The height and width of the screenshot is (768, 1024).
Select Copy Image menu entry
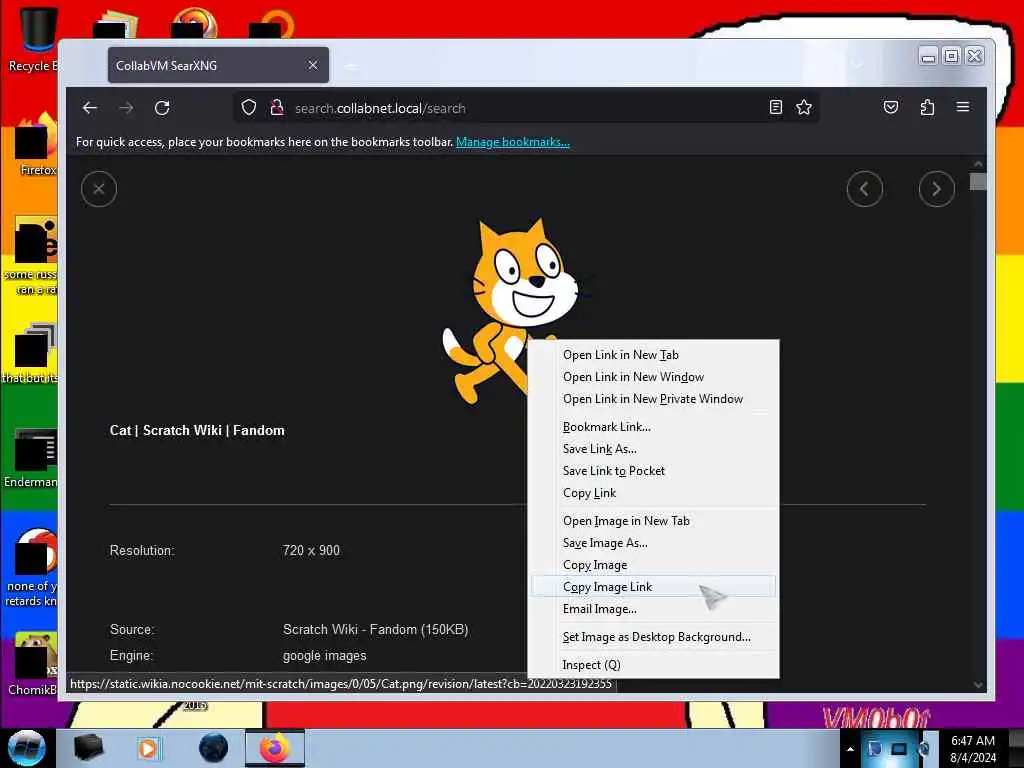pyautogui.click(x=653, y=565)
